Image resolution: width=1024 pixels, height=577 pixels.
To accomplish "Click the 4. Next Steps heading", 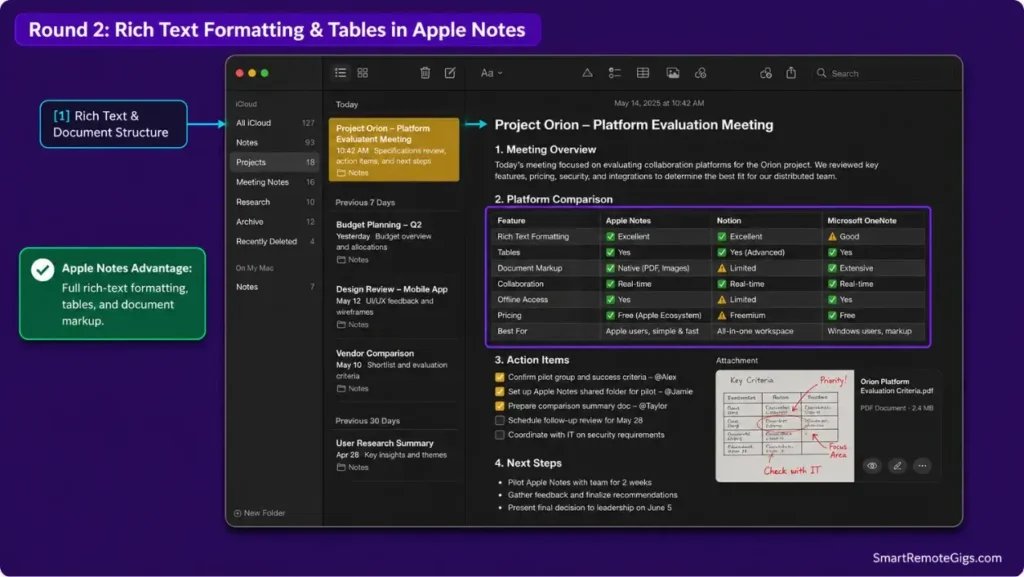I will (528, 463).
